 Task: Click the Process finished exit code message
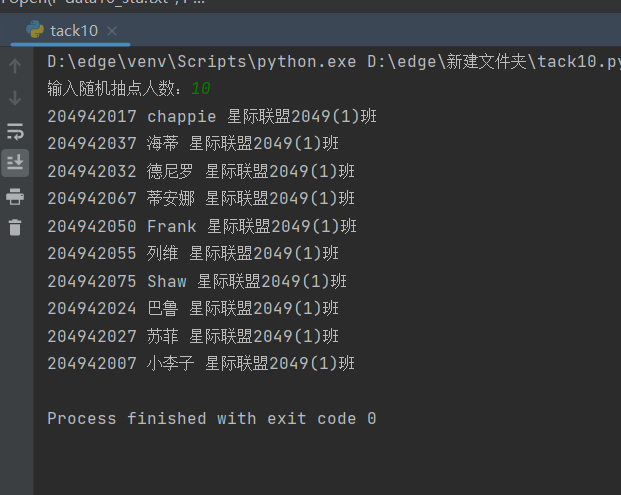pyautogui.click(x=211, y=418)
